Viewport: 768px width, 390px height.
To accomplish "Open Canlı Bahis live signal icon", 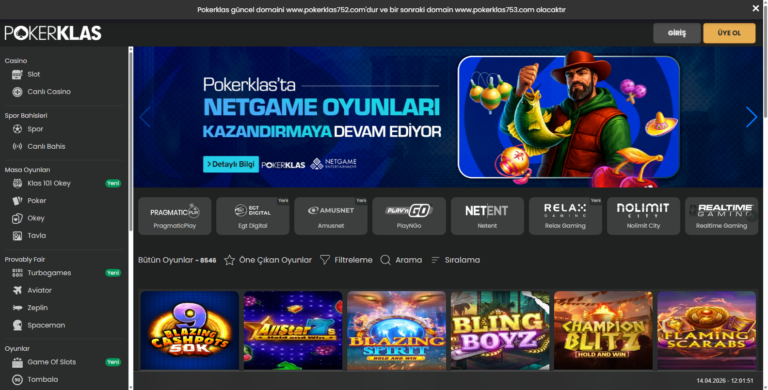I will (x=17, y=146).
